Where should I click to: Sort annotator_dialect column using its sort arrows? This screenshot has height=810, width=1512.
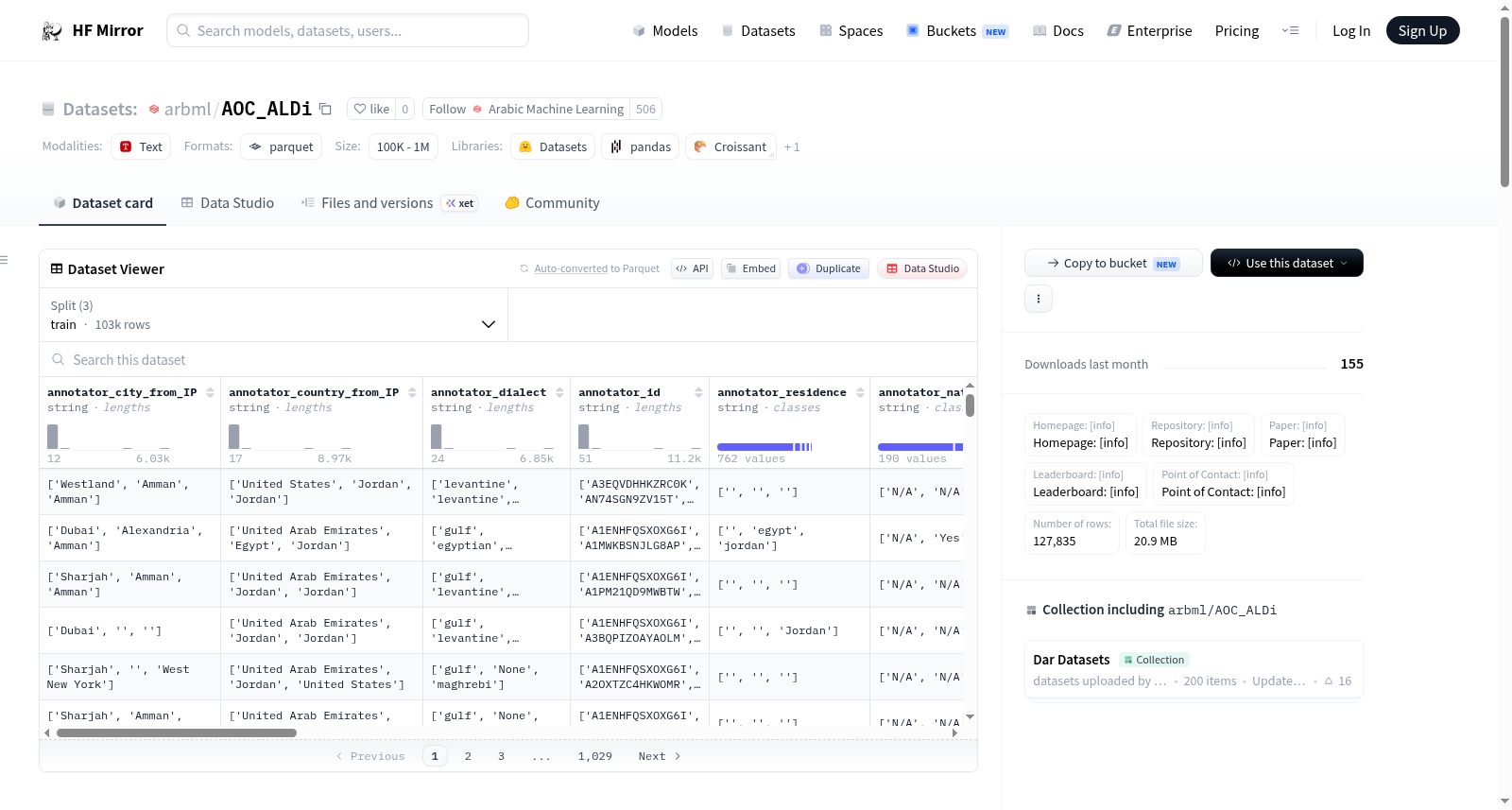tap(559, 392)
